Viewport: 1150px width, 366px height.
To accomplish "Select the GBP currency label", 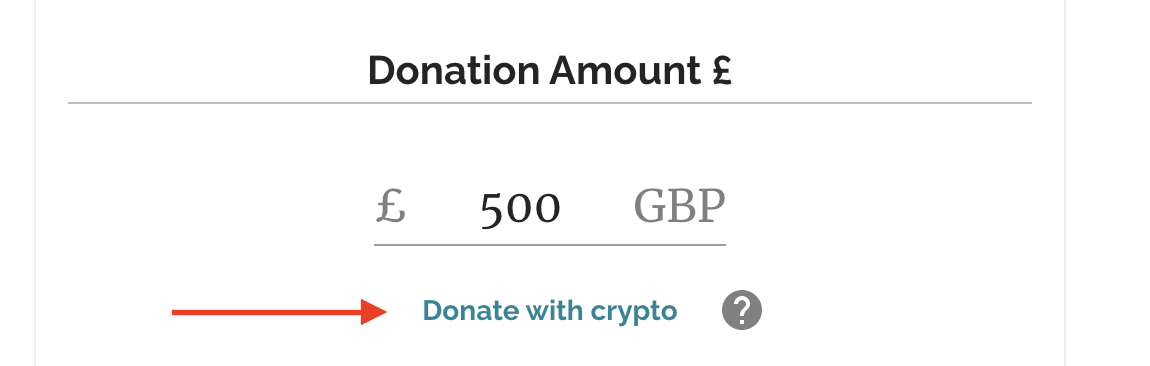I will (x=679, y=206).
